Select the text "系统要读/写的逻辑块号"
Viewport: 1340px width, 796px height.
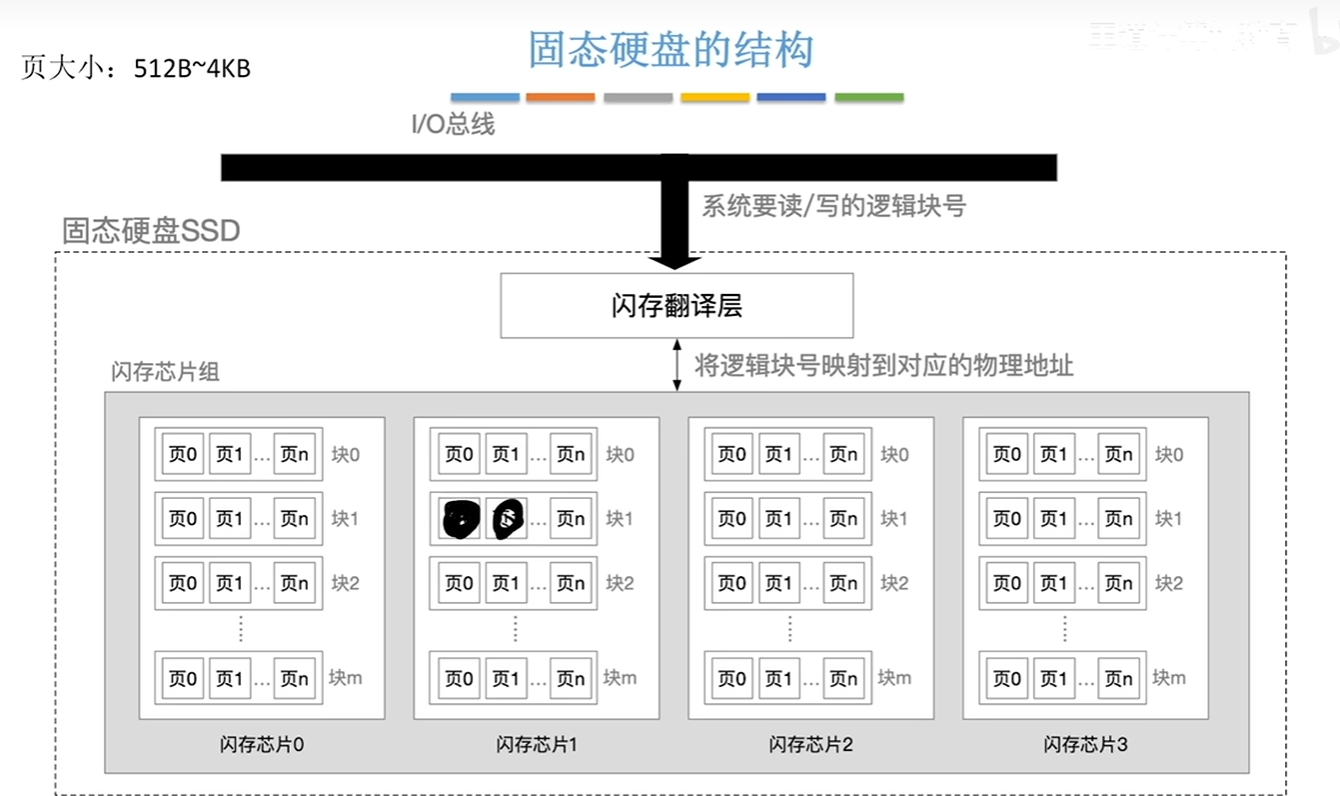tap(834, 206)
